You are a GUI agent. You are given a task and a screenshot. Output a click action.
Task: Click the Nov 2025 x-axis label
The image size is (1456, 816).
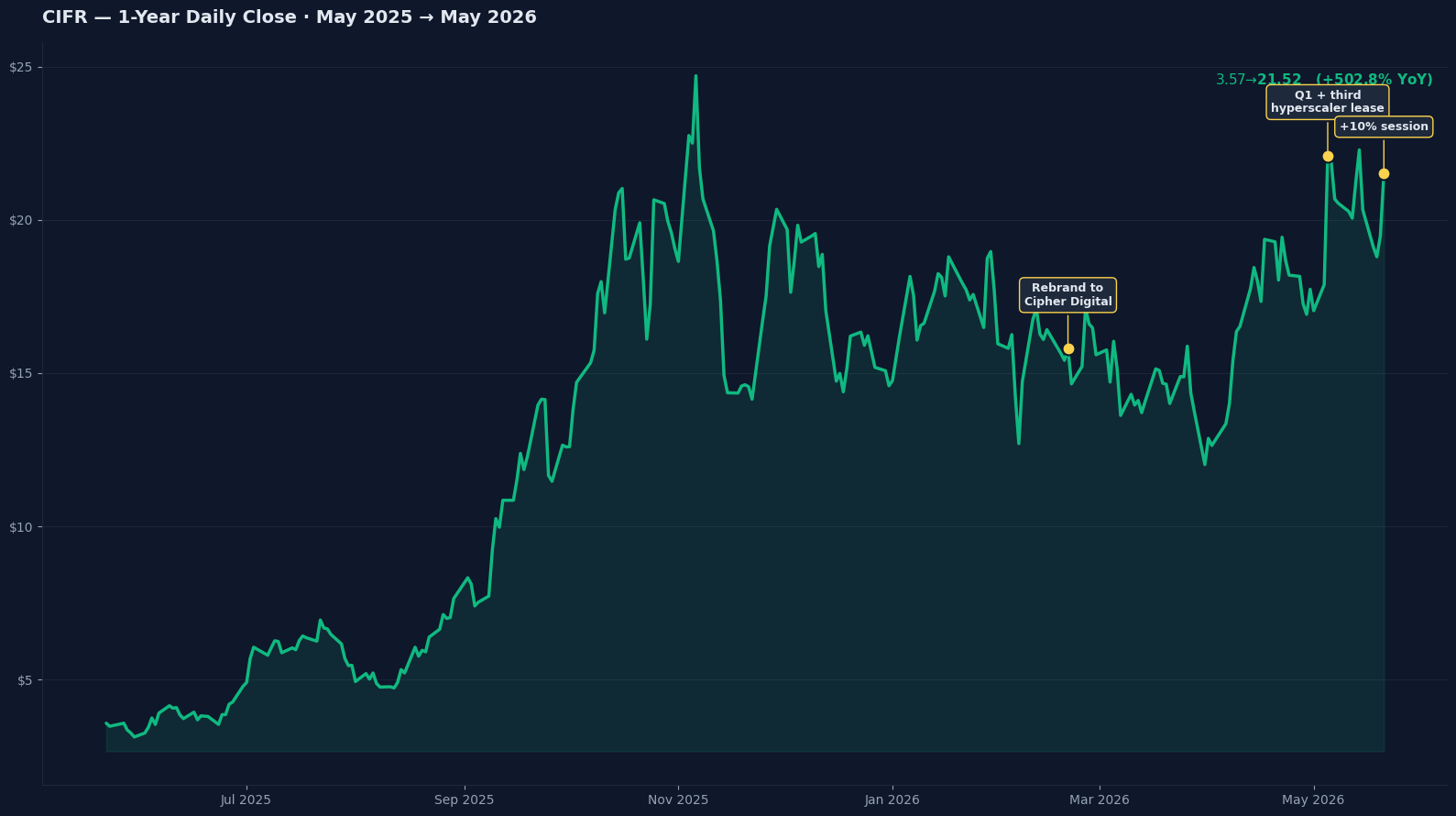pos(678,800)
